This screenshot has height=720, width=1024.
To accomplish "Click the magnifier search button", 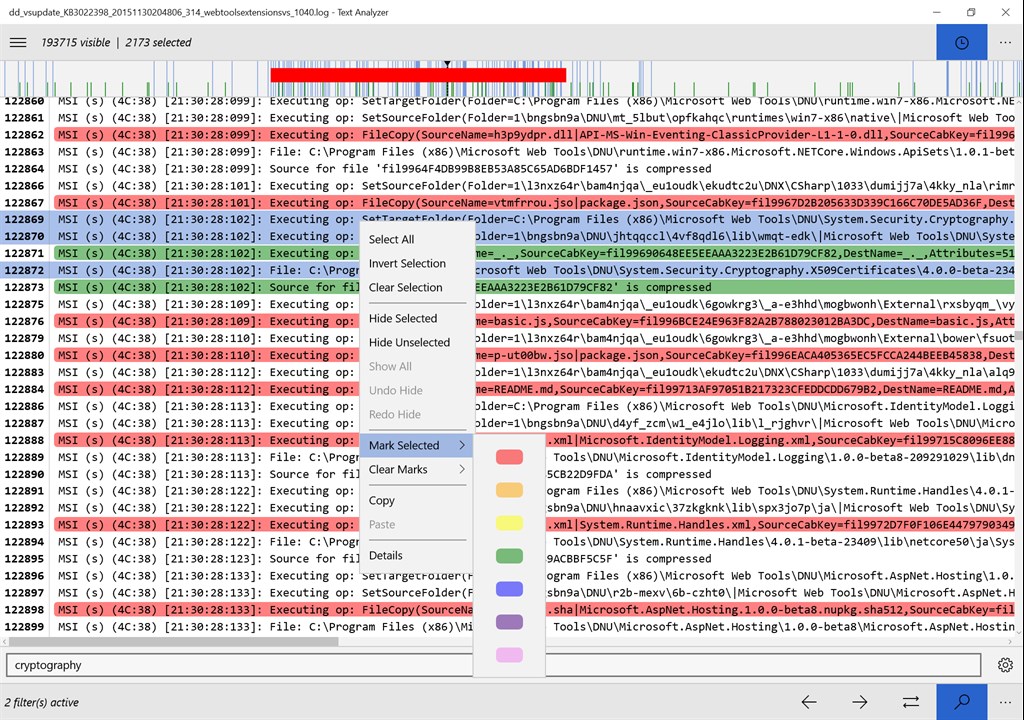I will (961, 702).
